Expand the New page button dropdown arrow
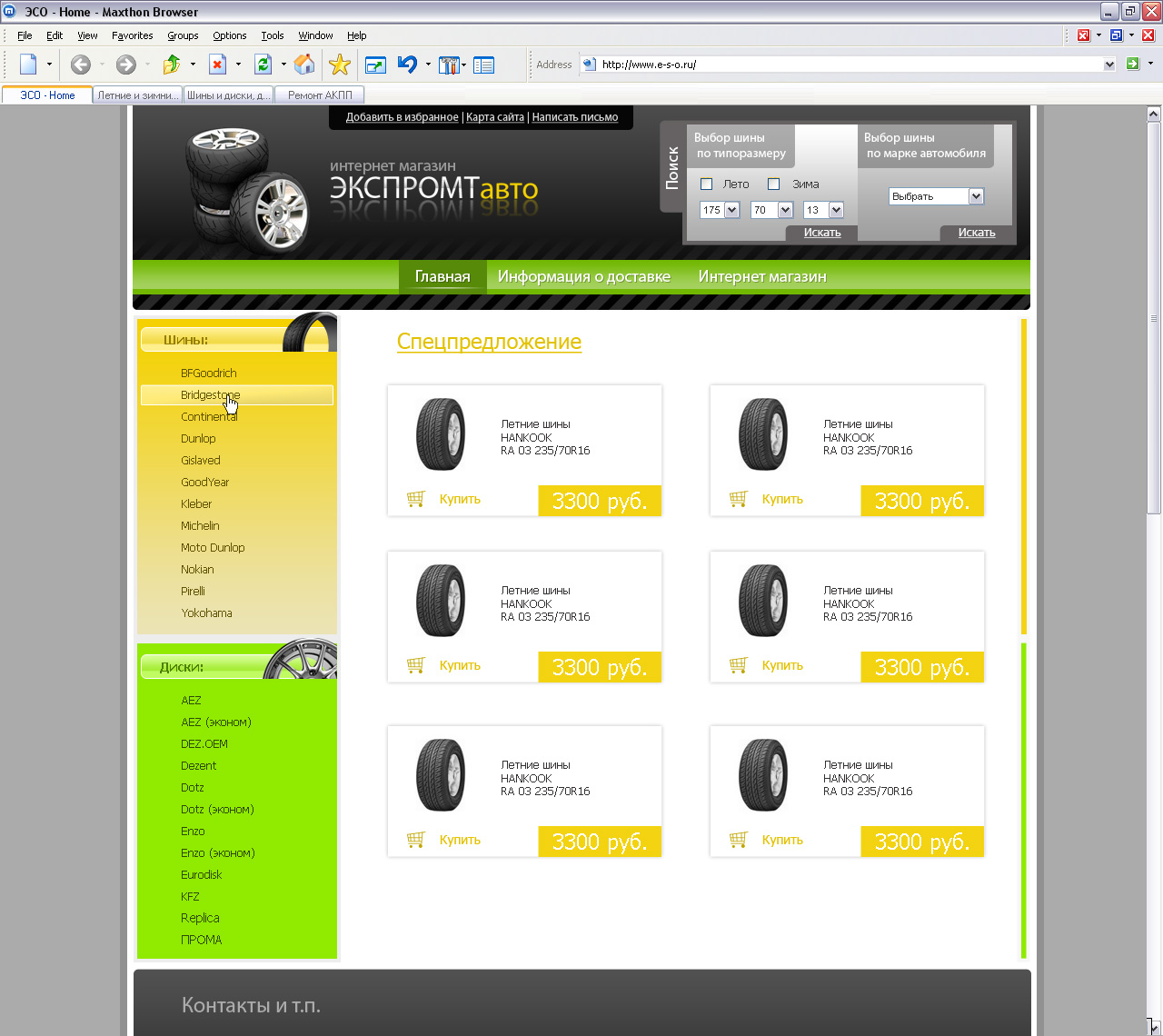Viewport: 1163px width, 1036px height. (x=49, y=65)
